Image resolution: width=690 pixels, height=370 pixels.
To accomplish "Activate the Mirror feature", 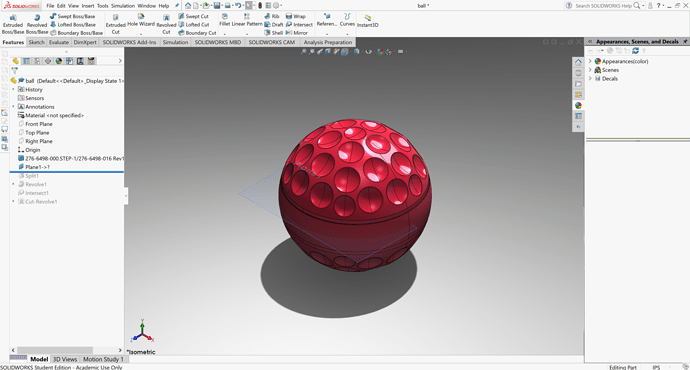I will [297, 33].
